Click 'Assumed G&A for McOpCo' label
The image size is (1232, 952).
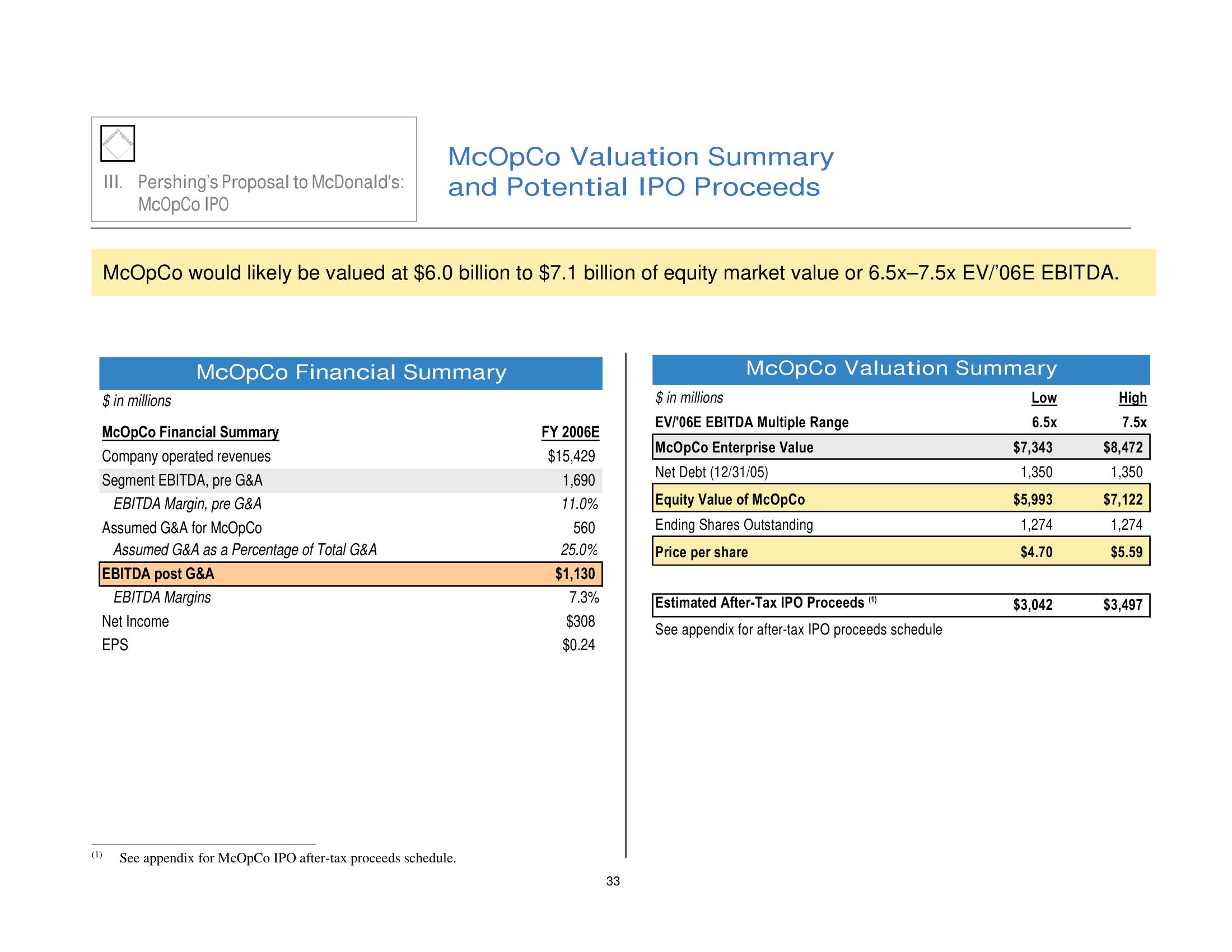point(181,528)
